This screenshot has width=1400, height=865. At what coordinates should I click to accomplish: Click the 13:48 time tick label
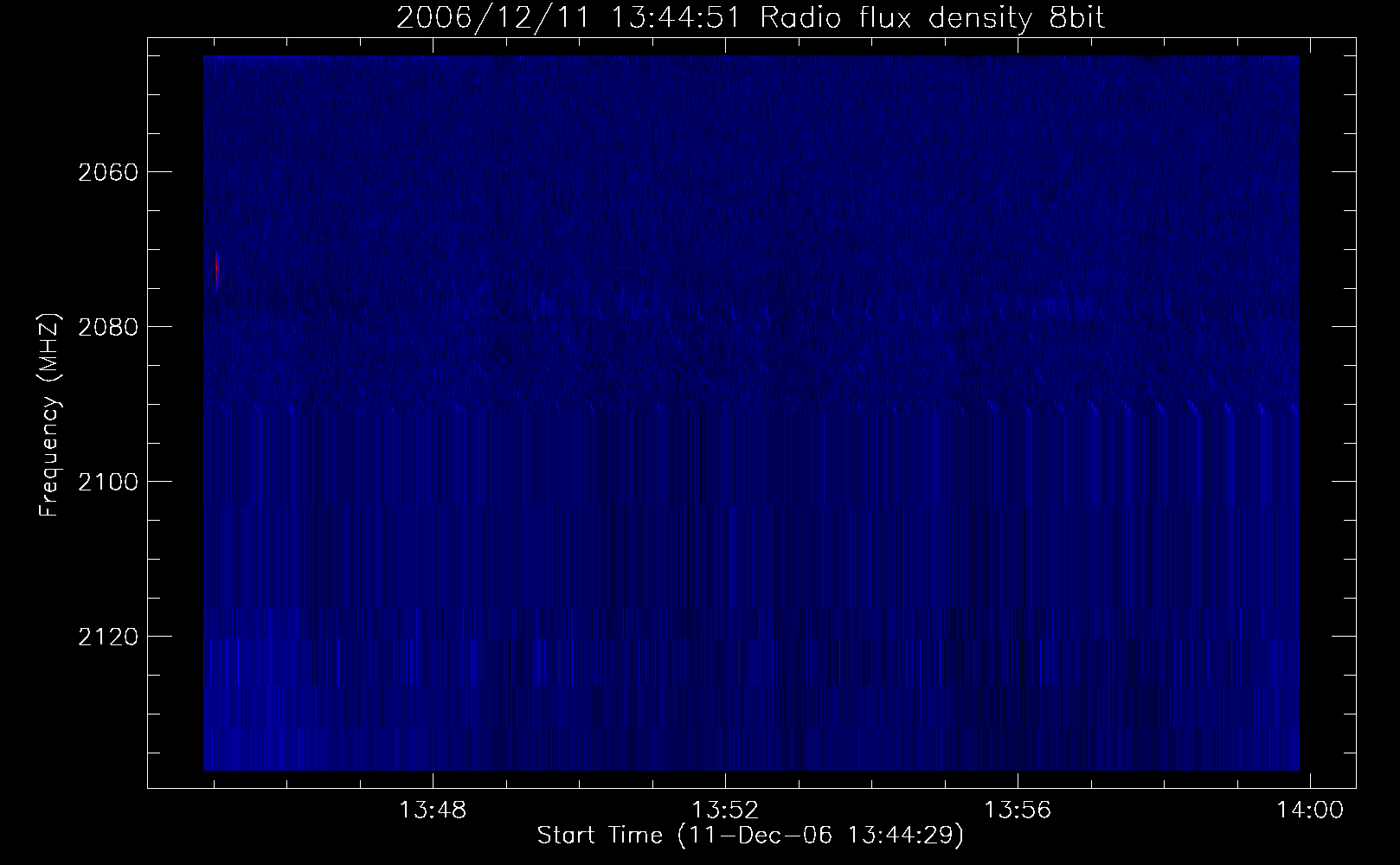pos(432,811)
